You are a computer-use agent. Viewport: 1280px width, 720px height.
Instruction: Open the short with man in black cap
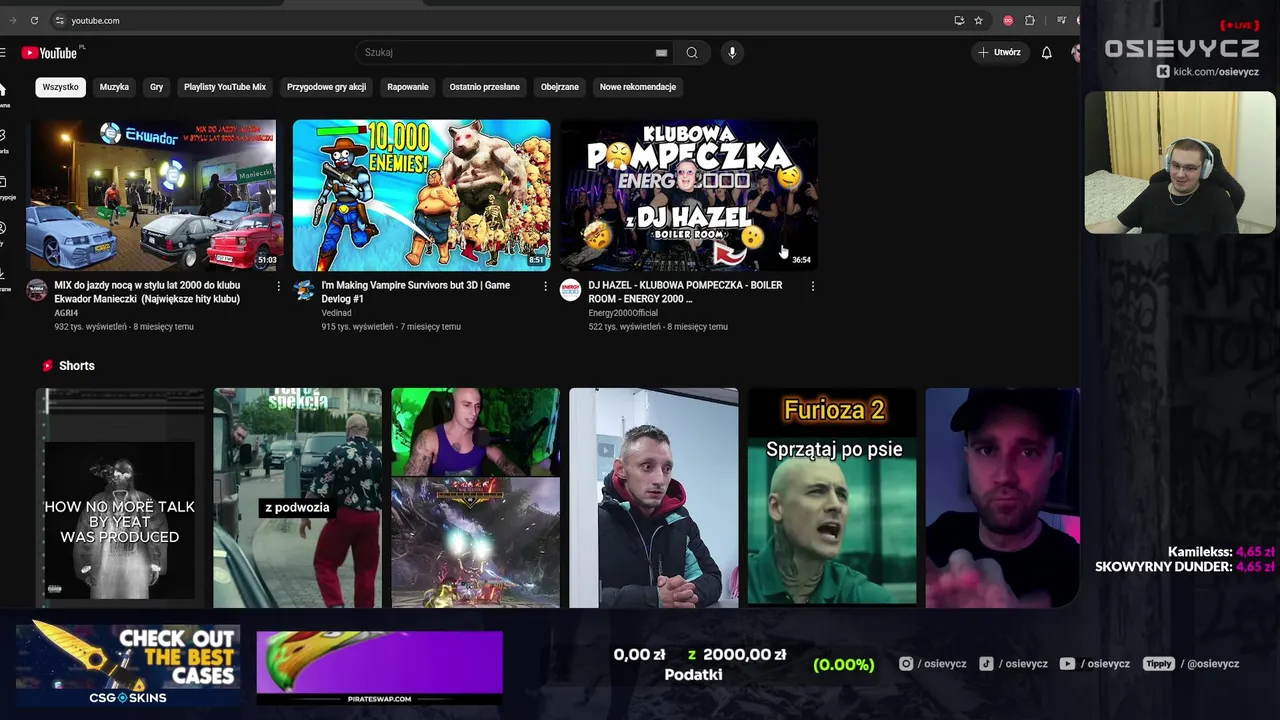[1002, 498]
